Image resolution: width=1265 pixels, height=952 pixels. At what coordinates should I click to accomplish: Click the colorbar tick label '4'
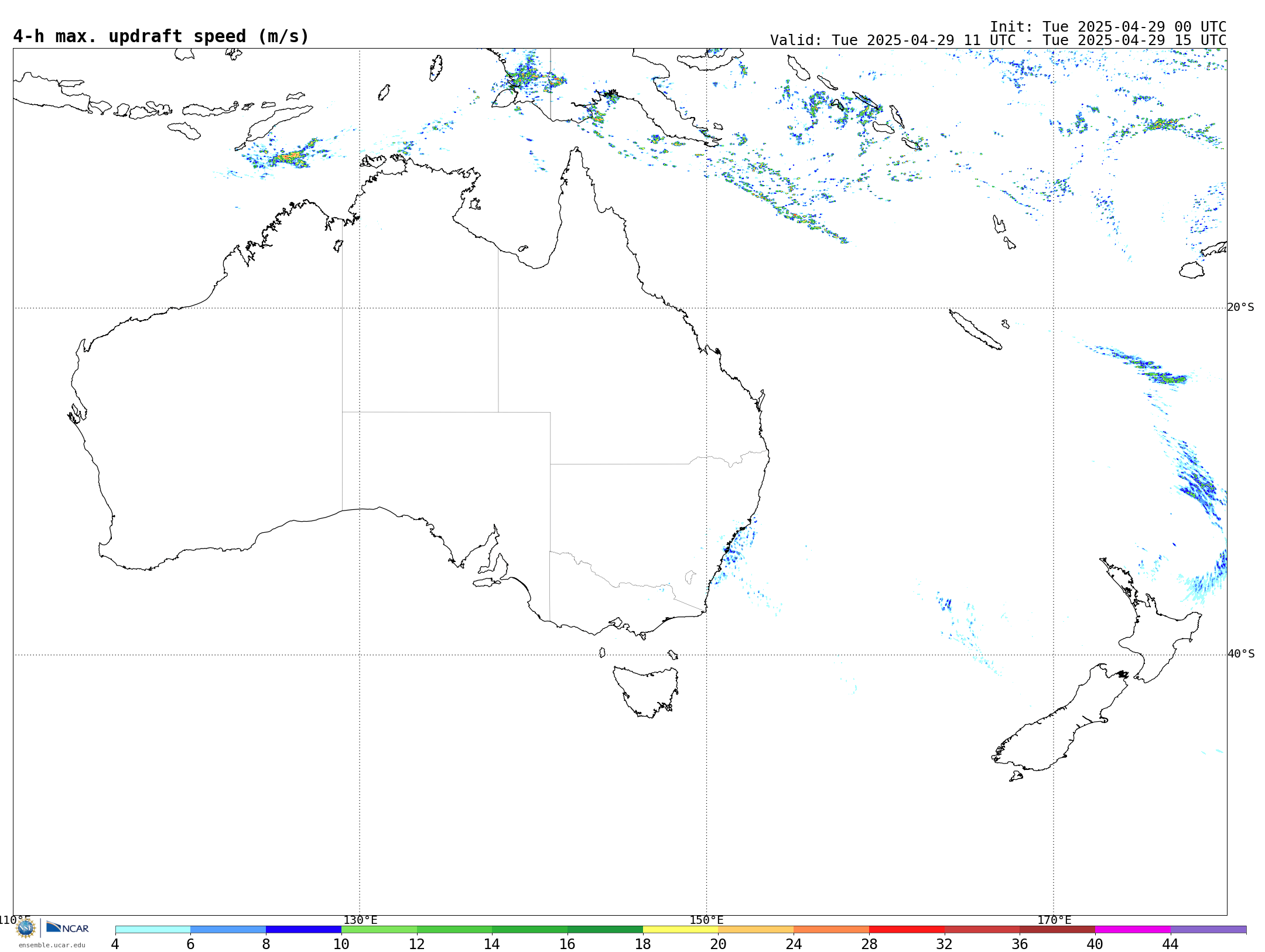tap(115, 944)
